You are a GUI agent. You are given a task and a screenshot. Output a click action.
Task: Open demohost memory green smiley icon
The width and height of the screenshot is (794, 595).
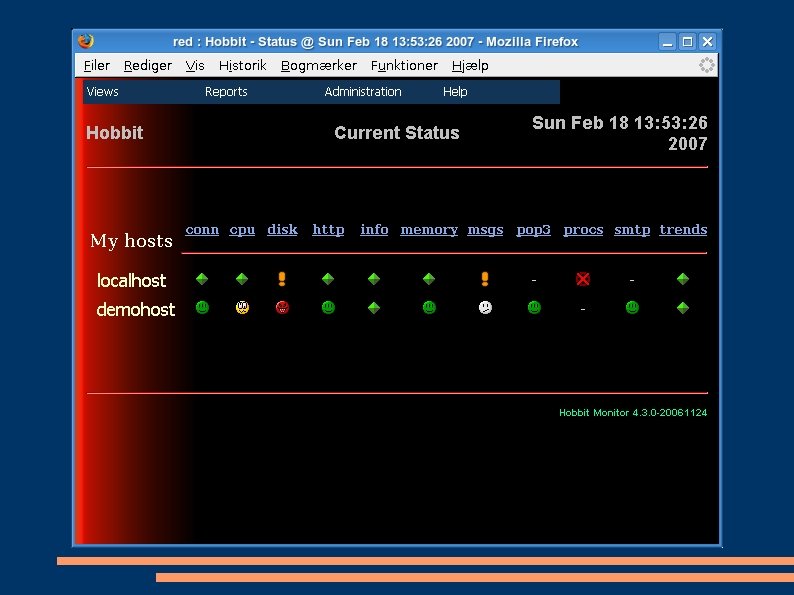429,307
